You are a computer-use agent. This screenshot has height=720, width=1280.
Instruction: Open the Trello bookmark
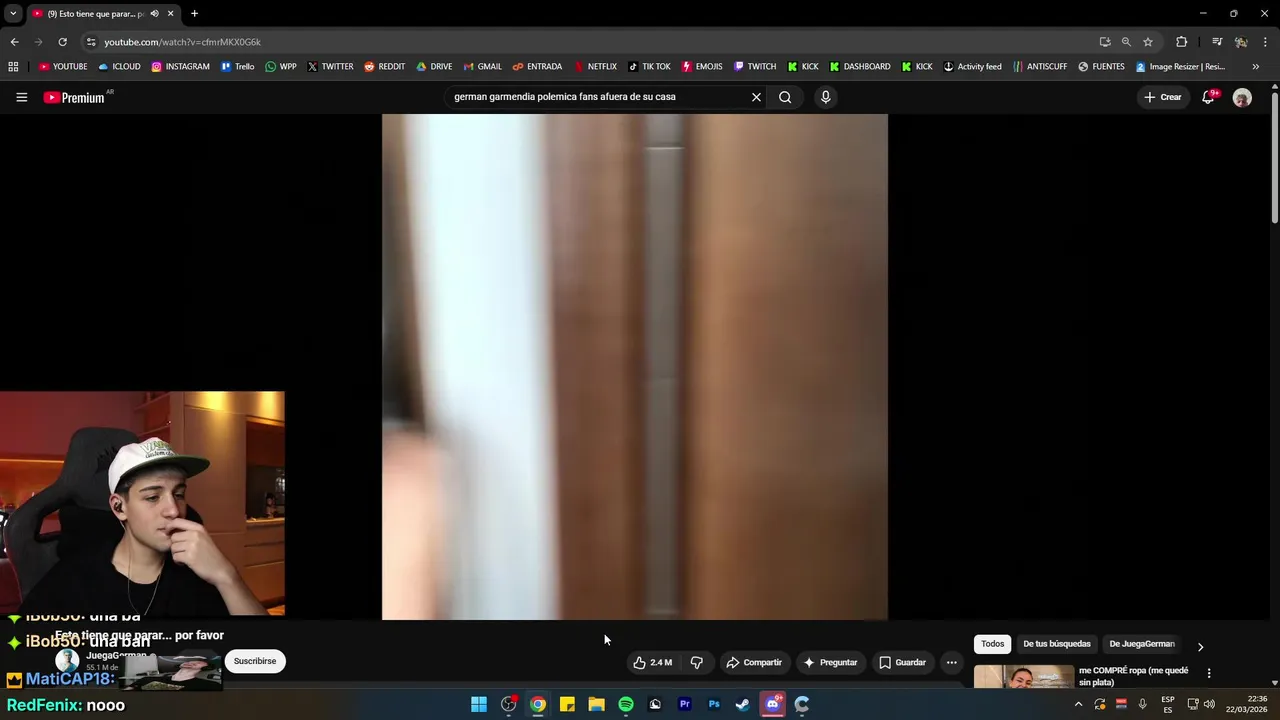(x=237, y=67)
